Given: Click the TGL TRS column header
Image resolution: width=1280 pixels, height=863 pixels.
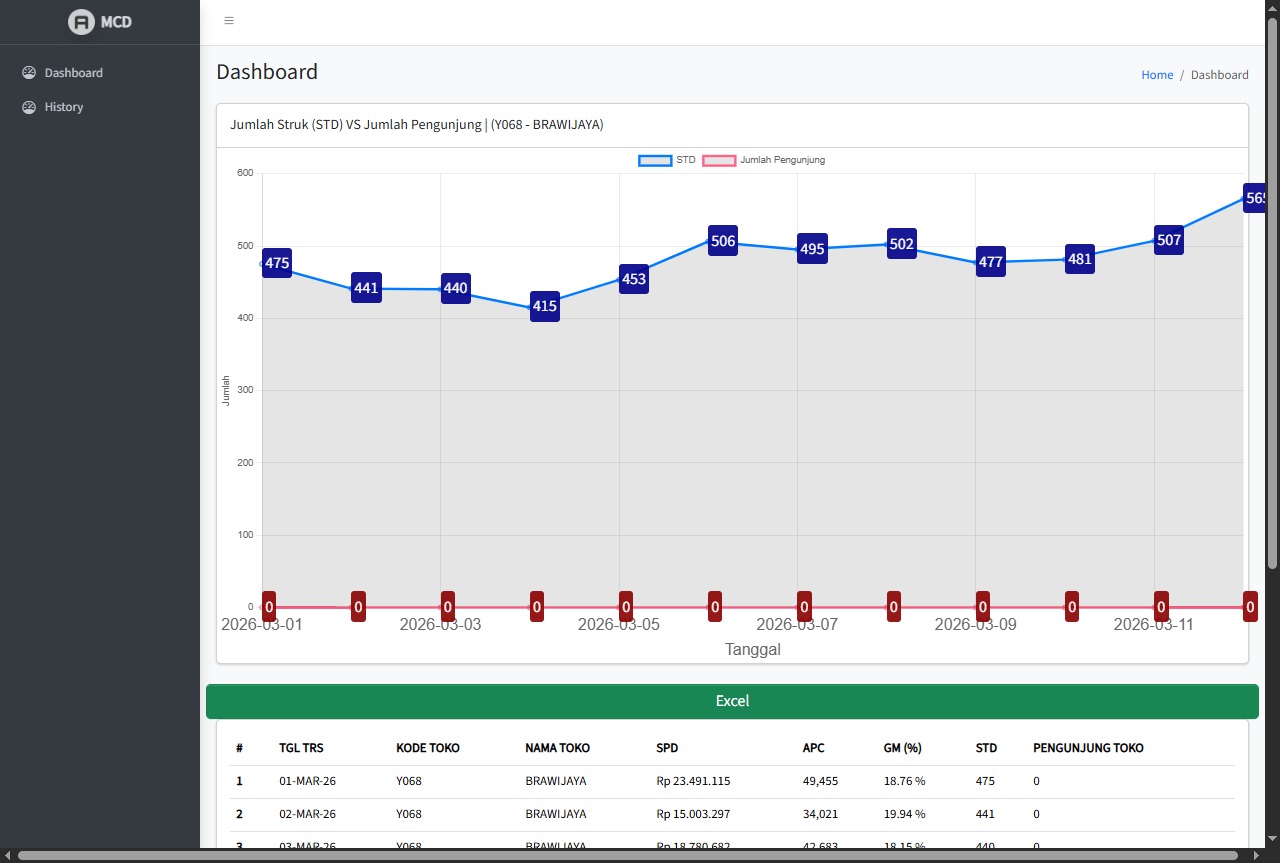Looking at the screenshot, I should point(301,748).
